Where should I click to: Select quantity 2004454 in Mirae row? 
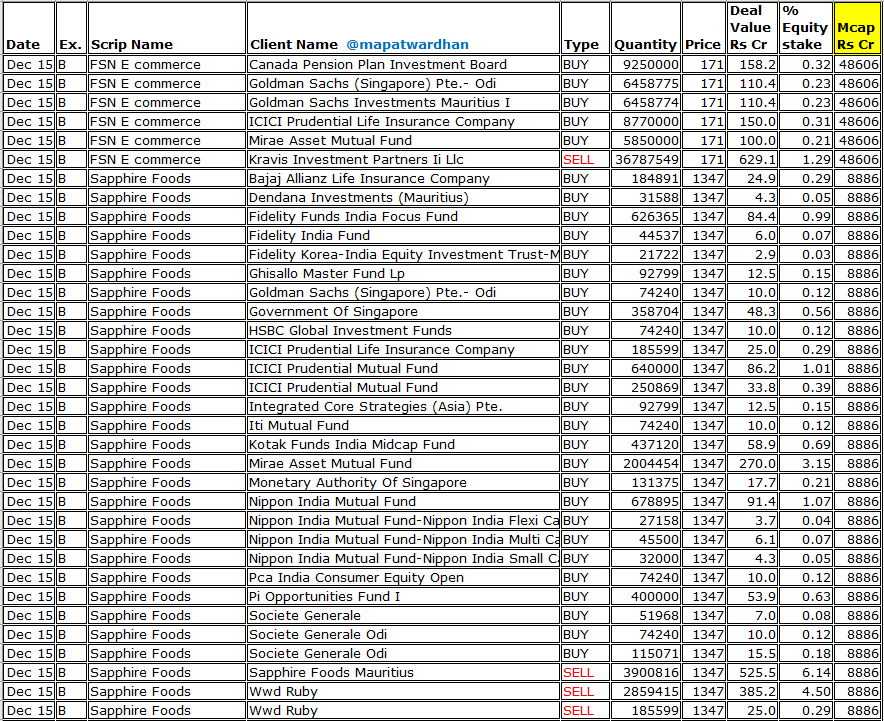click(645, 463)
